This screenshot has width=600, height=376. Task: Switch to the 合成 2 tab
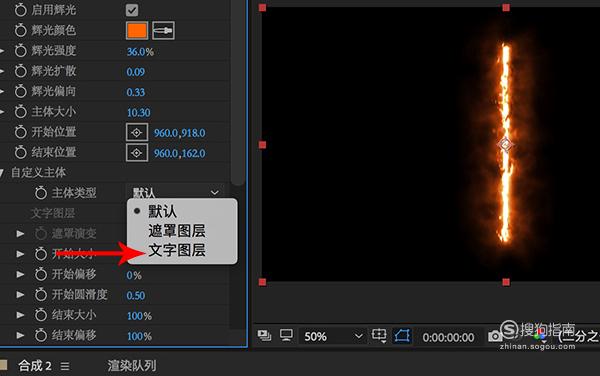click(x=35, y=366)
